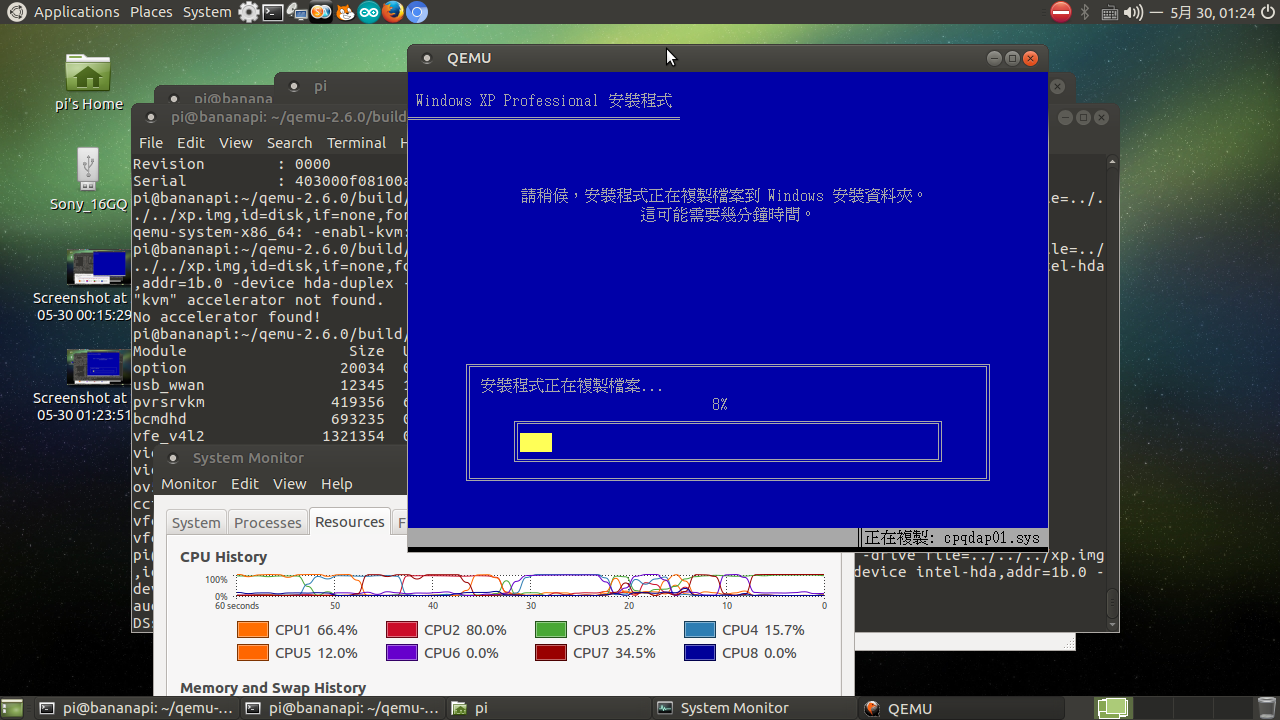Open the View menu in System Monitor
Image resolution: width=1280 pixels, height=720 pixels.
point(290,484)
